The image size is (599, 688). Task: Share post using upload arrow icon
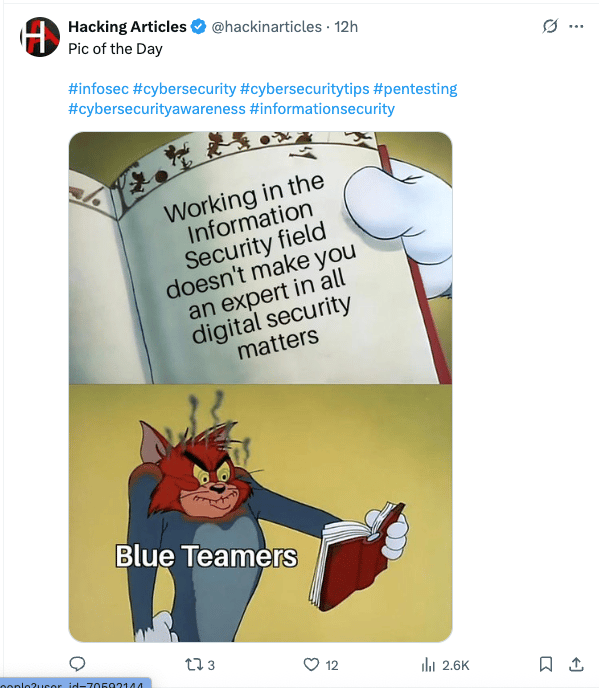(x=576, y=664)
